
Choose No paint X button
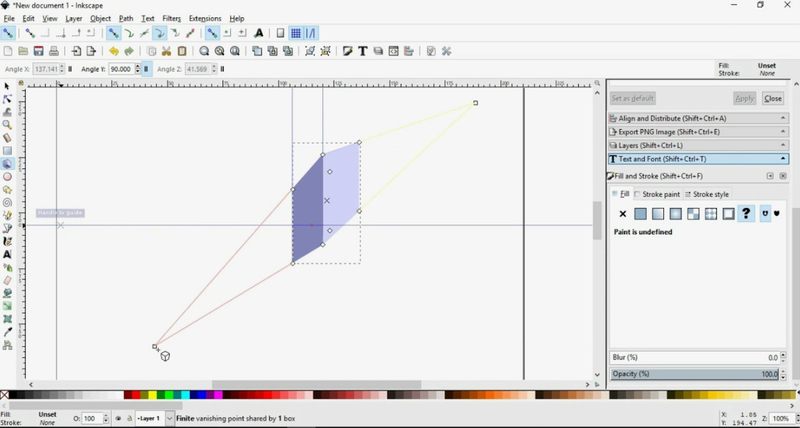(622, 214)
